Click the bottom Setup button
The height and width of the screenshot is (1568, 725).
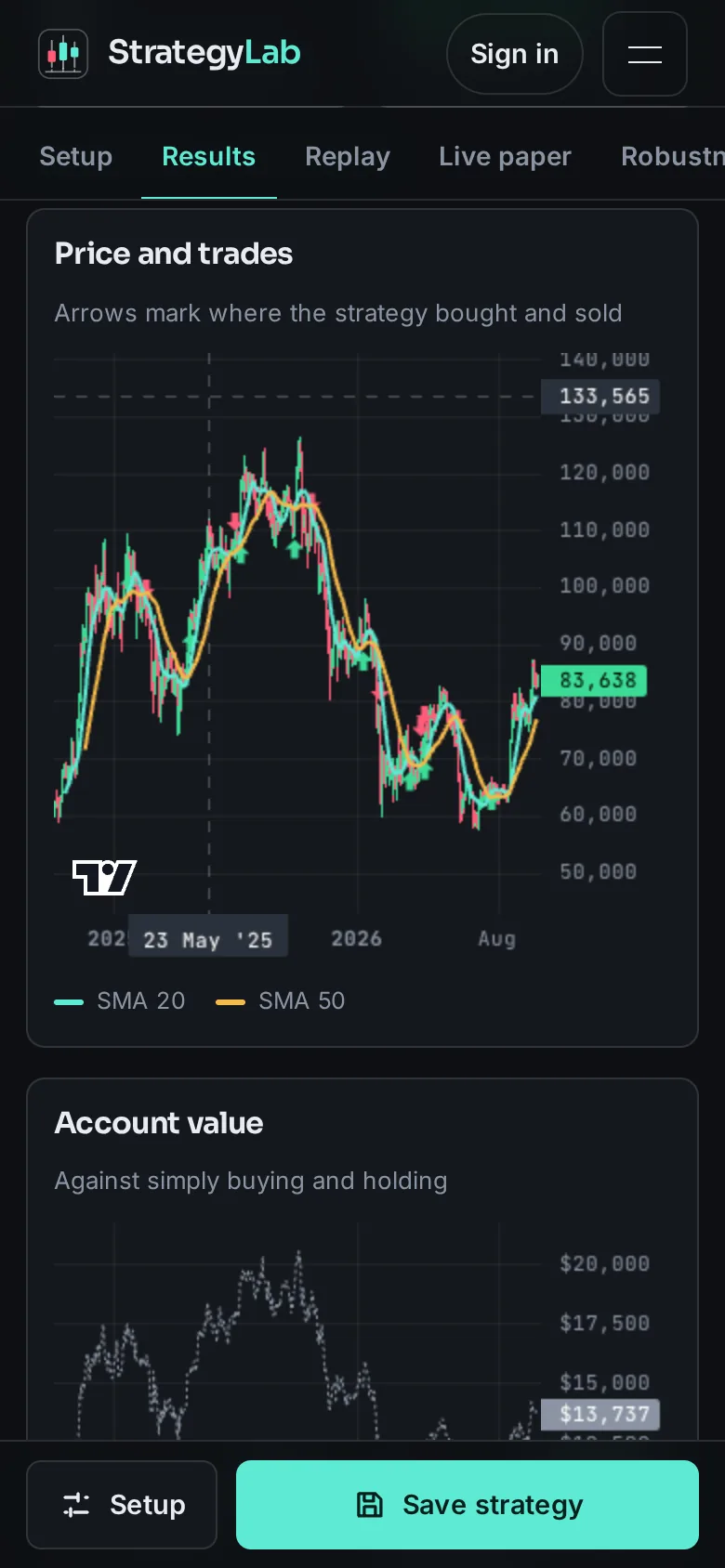[122, 1505]
